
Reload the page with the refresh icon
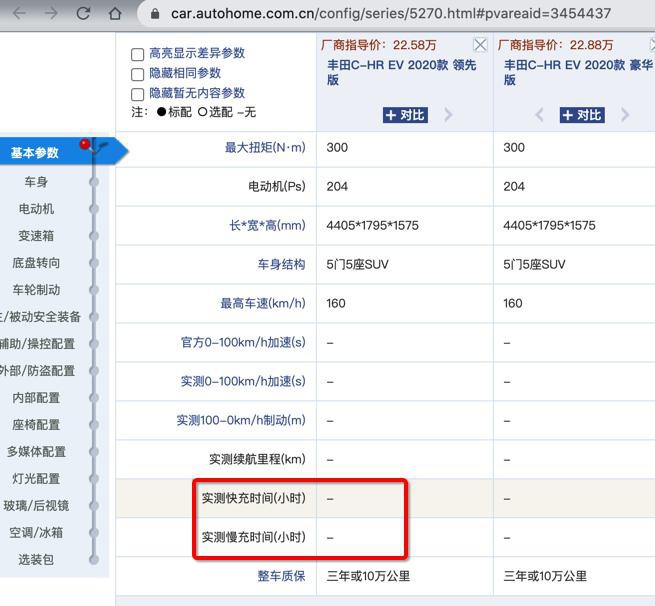point(83,13)
